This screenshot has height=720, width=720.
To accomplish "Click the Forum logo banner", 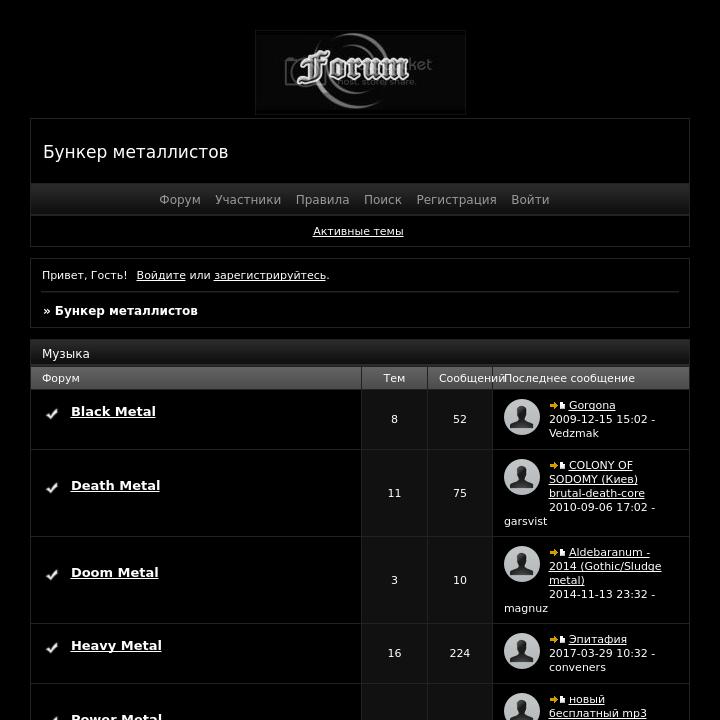I will (360, 72).
